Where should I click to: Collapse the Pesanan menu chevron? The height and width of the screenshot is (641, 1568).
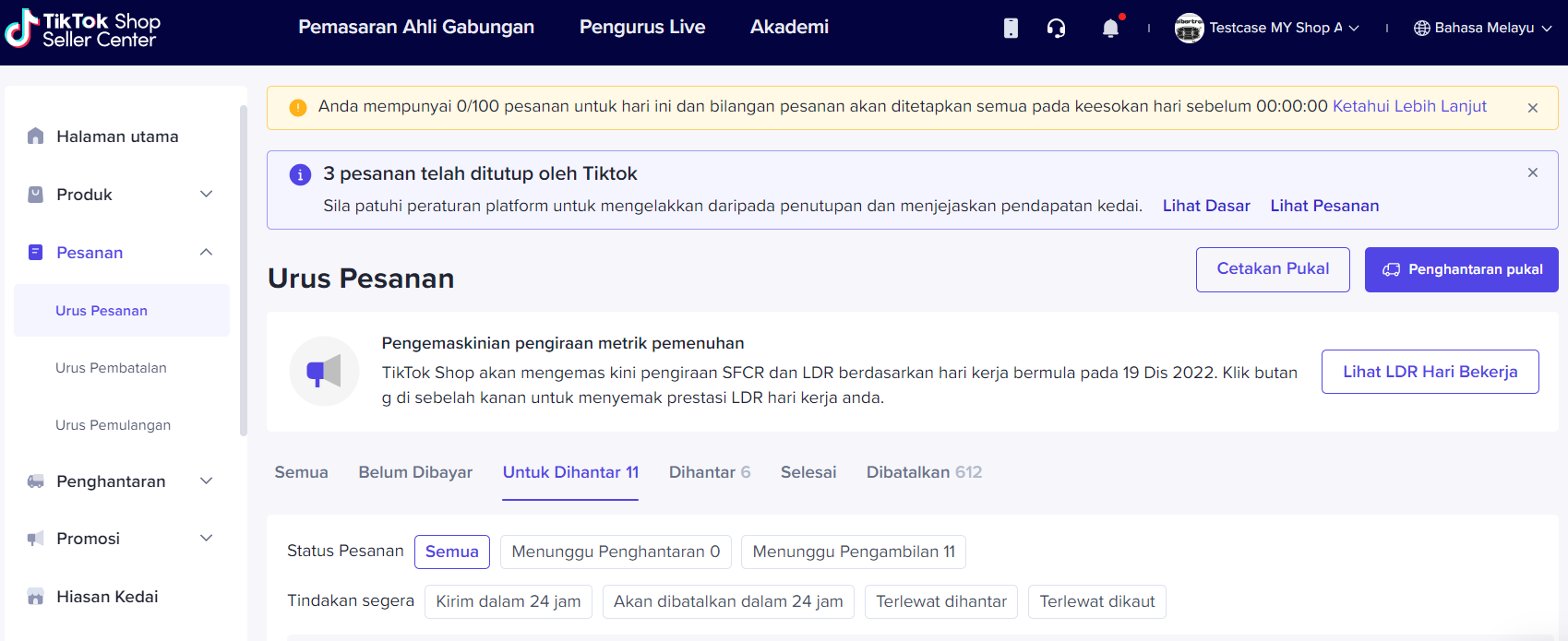[207, 252]
